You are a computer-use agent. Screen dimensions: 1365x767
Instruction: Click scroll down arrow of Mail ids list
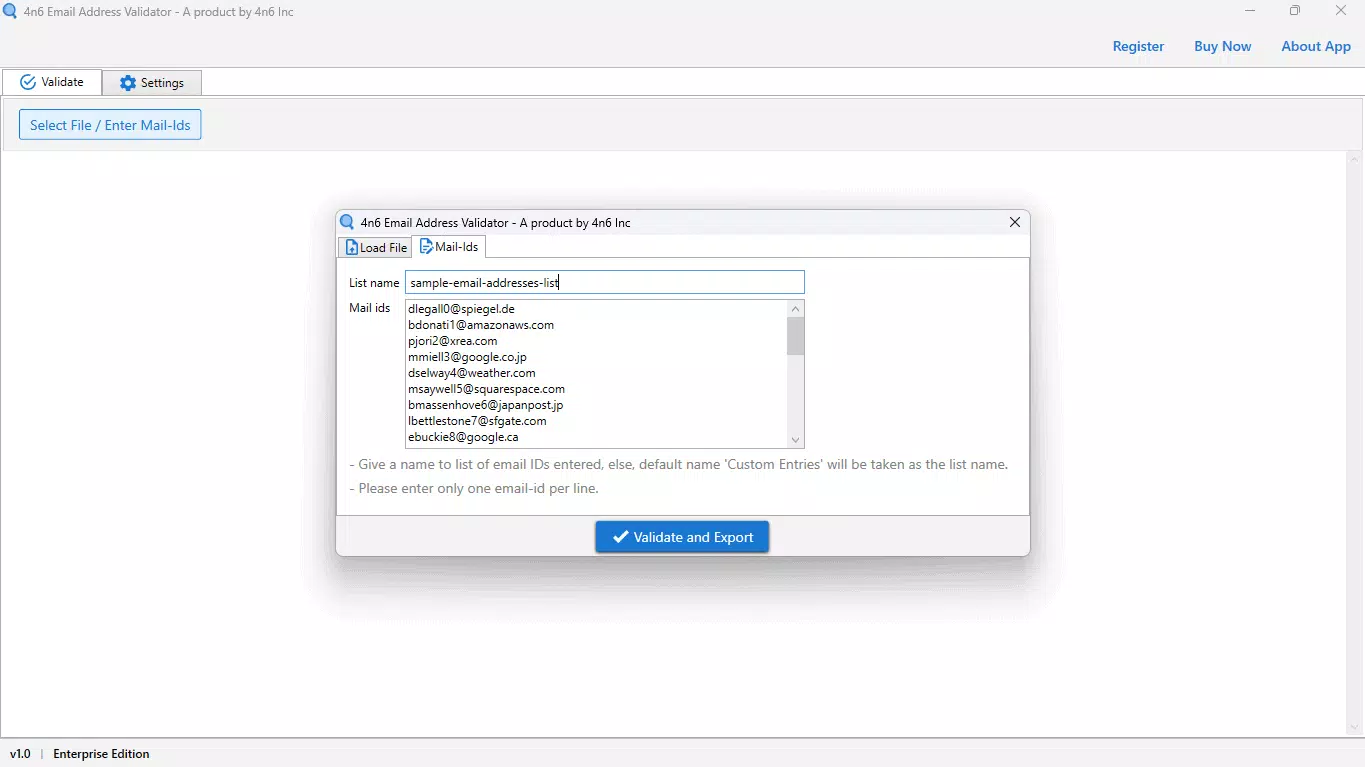tap(795, 440)
